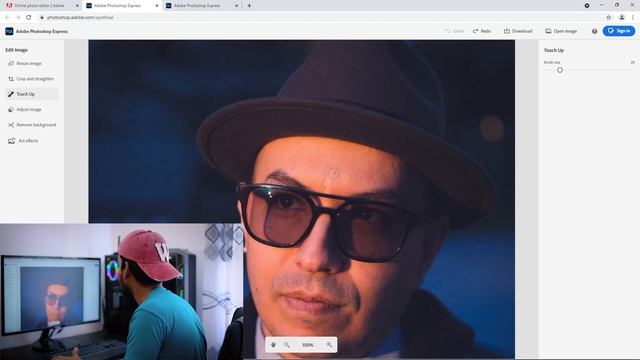
Task: Open the help question mark icon
Action: (x=594, y=31)
